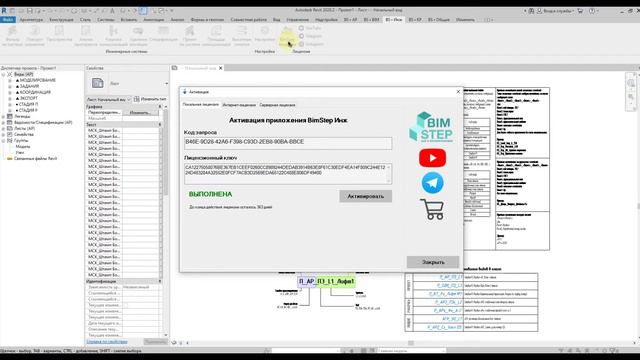Viewport: 640px width, 360px height.
Task: Click the Фильтр по системе ribbon tool
Action: point(12,36)
